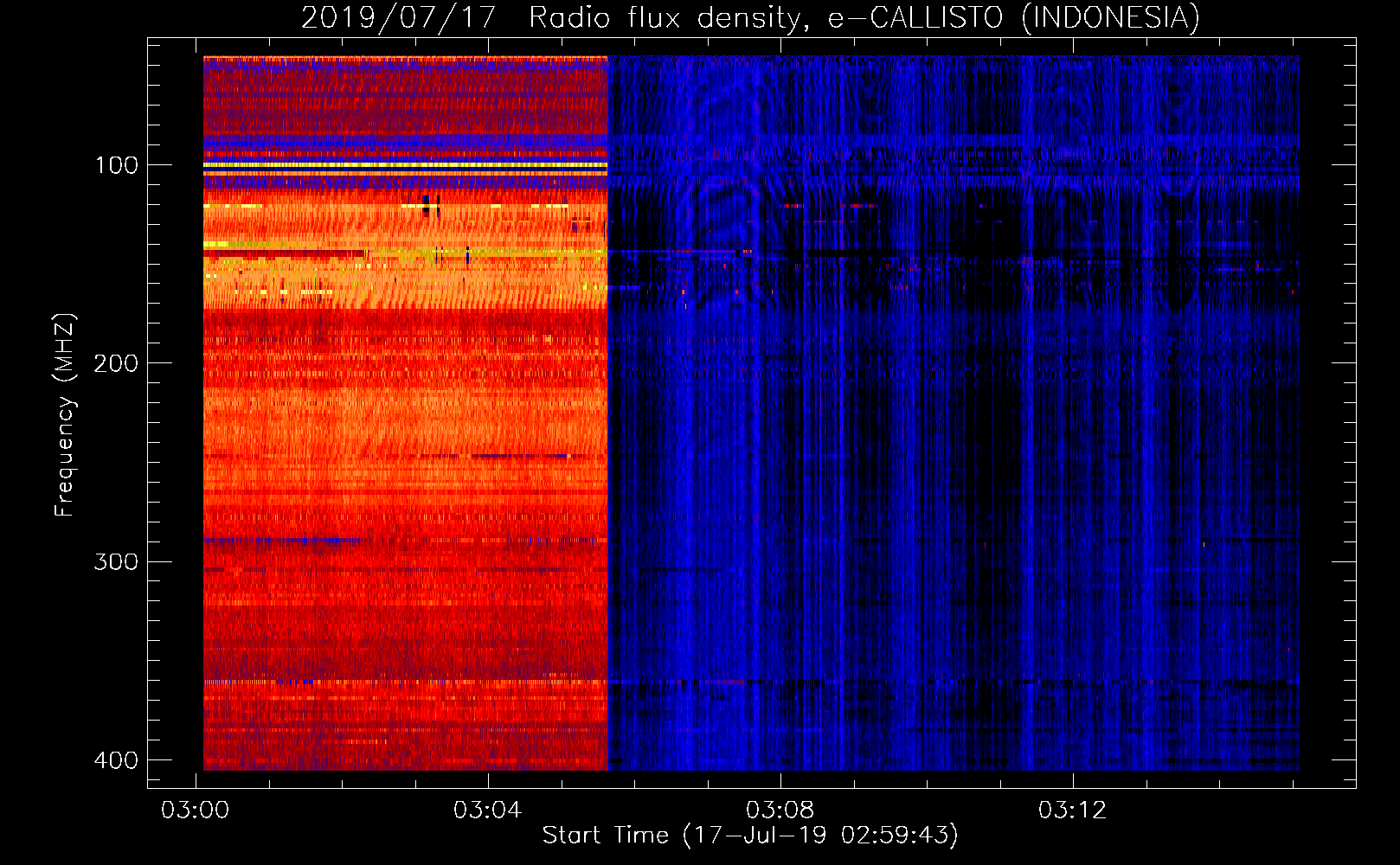1400x865 pixels.
Task: Click the 03:00 time tick label
Action: click(196, 810)
